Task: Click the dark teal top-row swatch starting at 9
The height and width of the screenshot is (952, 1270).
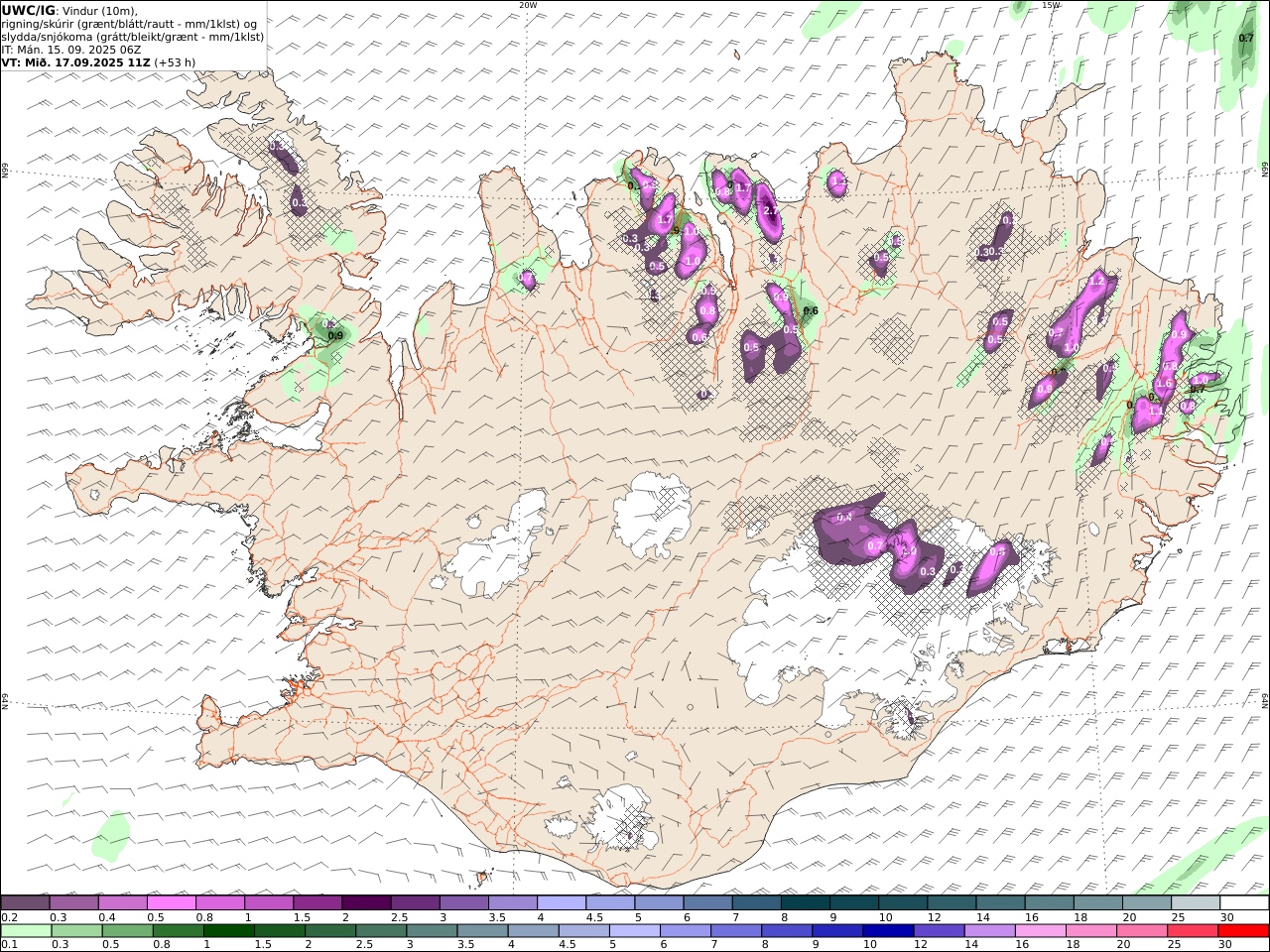Action: point(853,902)
